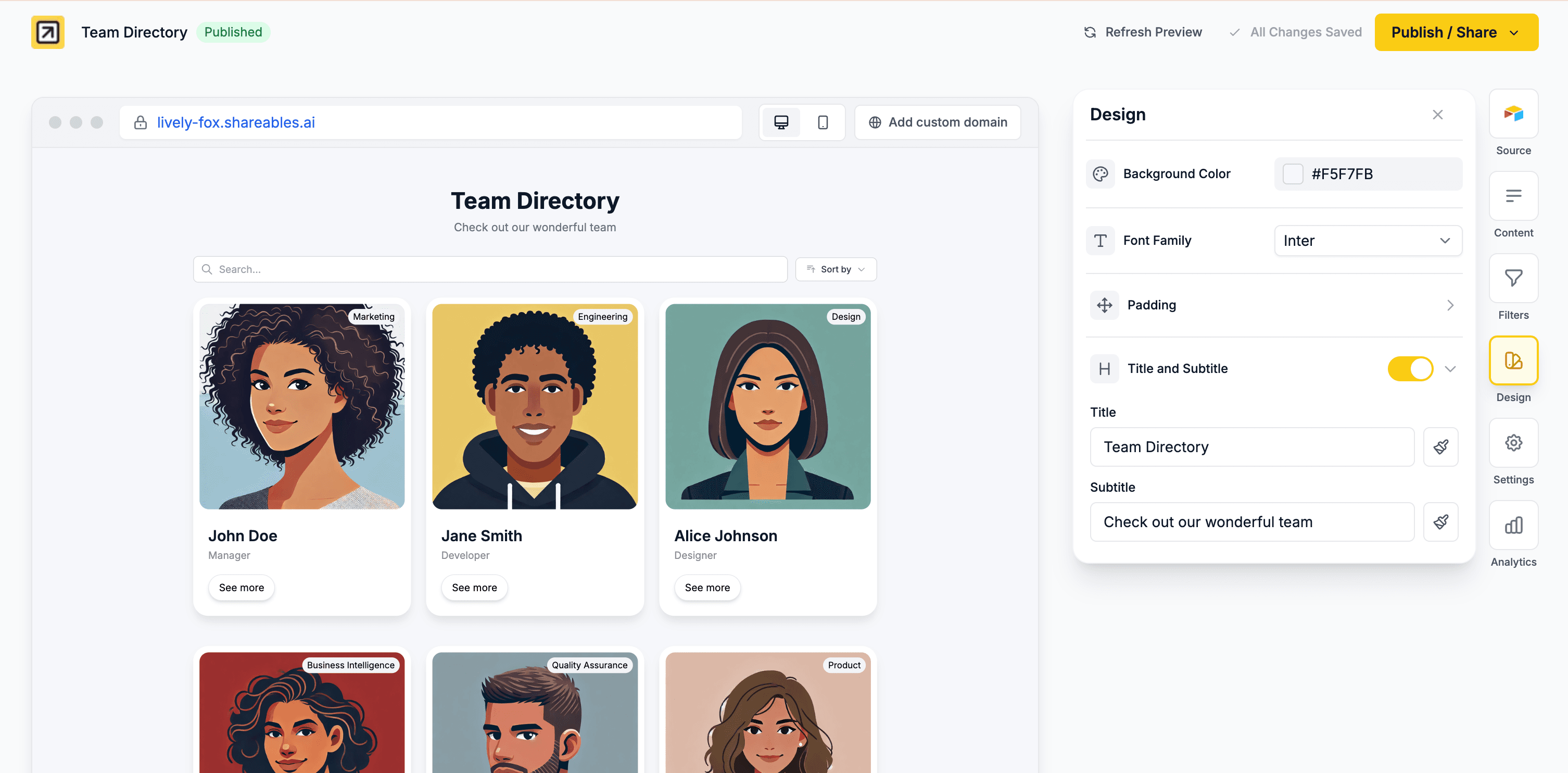Select the Design tab in sidebar

point(1513,360)
